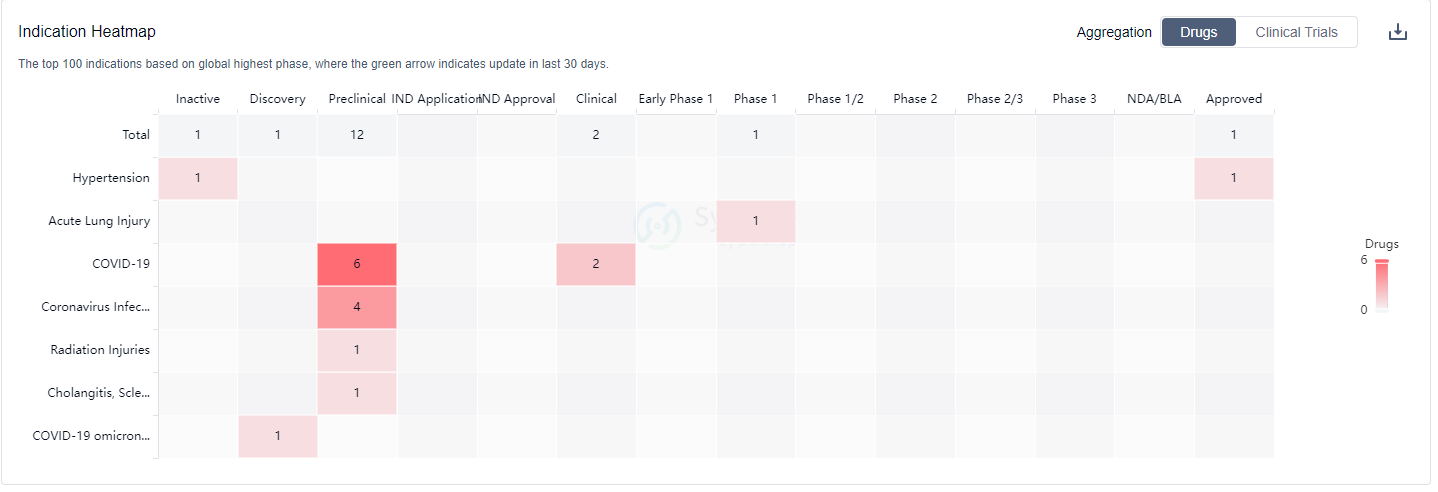The width and height of the screenshot is (1438, 492).
Task: Click the top handle of color legend
Action: (1382, 261)
